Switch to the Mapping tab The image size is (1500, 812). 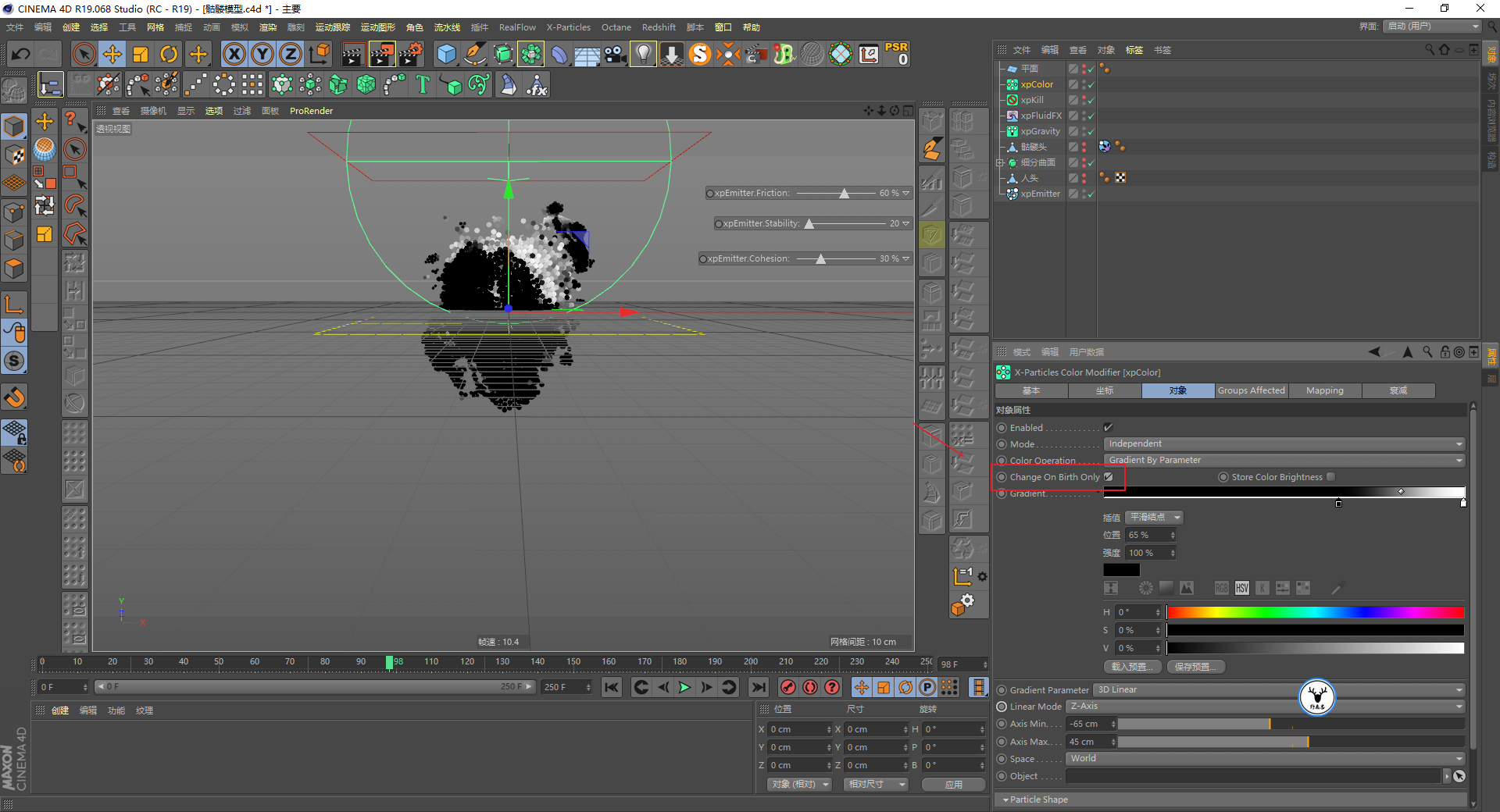[1325, 390]
